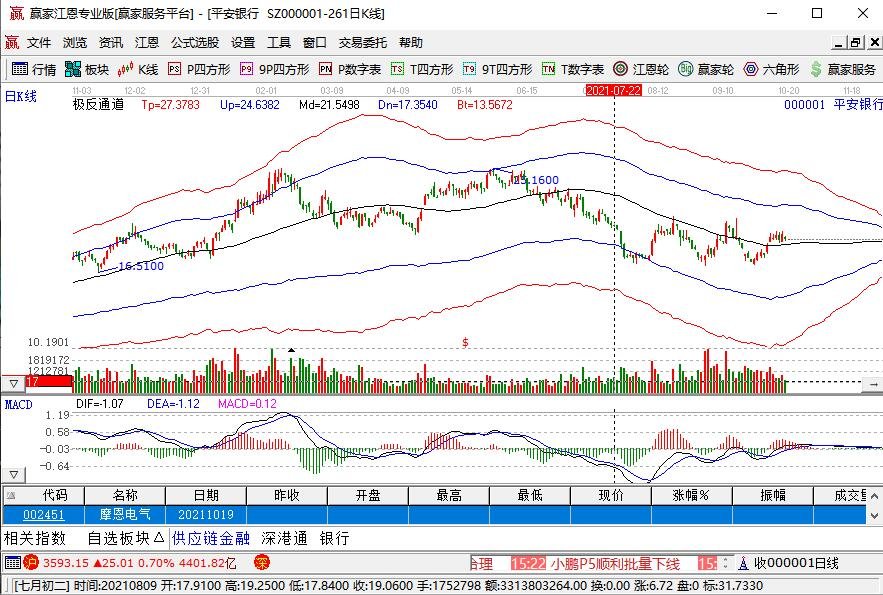
Task: Open the 江恩轮 Gann wheel tool
Action: coord(641,69)
